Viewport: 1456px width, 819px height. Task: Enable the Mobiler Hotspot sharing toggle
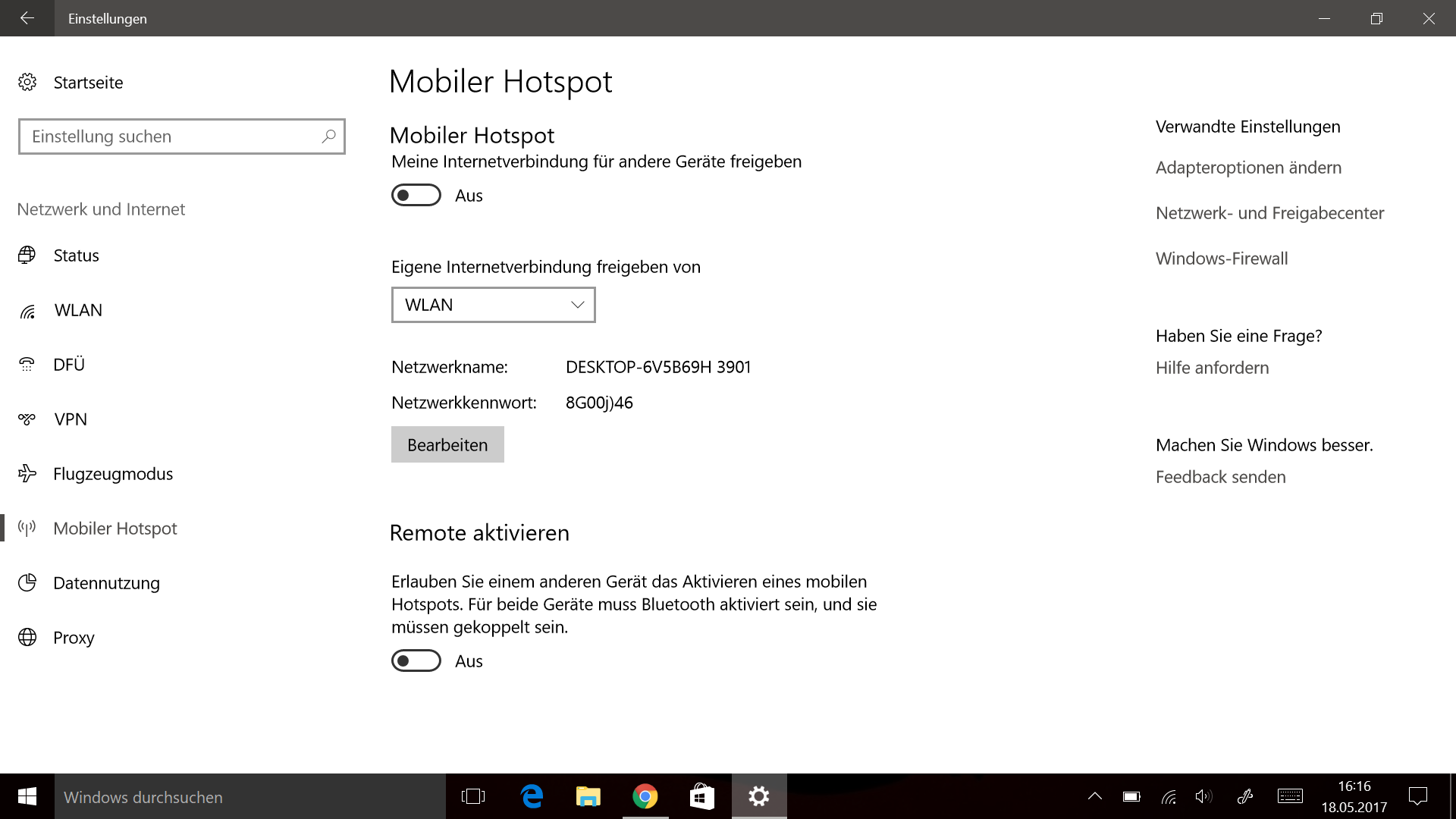(x=416, y=196)
